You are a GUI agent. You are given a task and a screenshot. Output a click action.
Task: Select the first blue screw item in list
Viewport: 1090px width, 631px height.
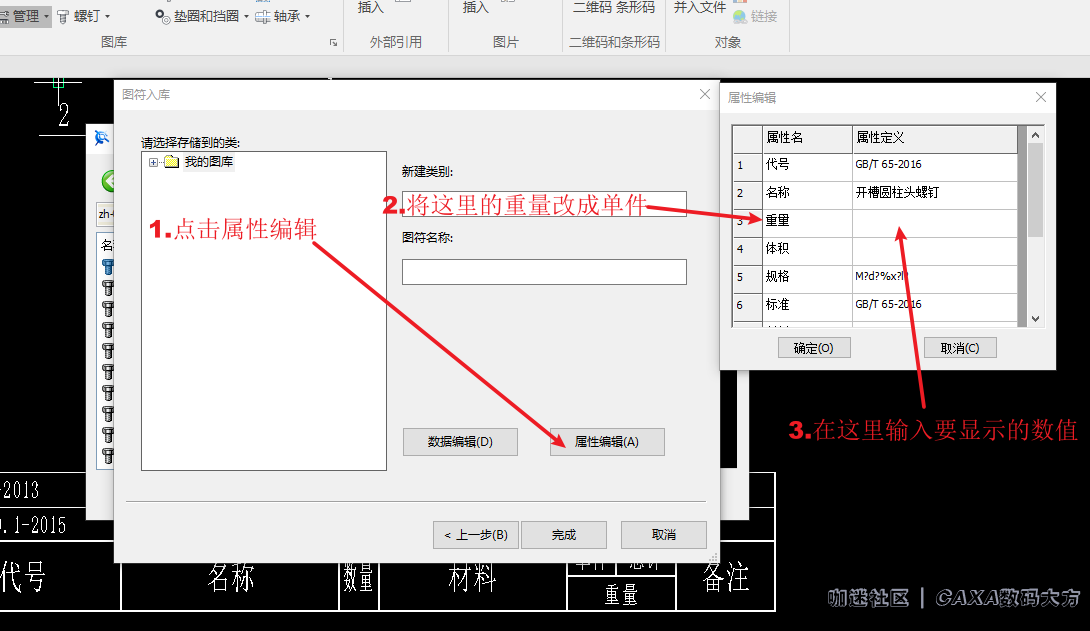click(107, 267)
